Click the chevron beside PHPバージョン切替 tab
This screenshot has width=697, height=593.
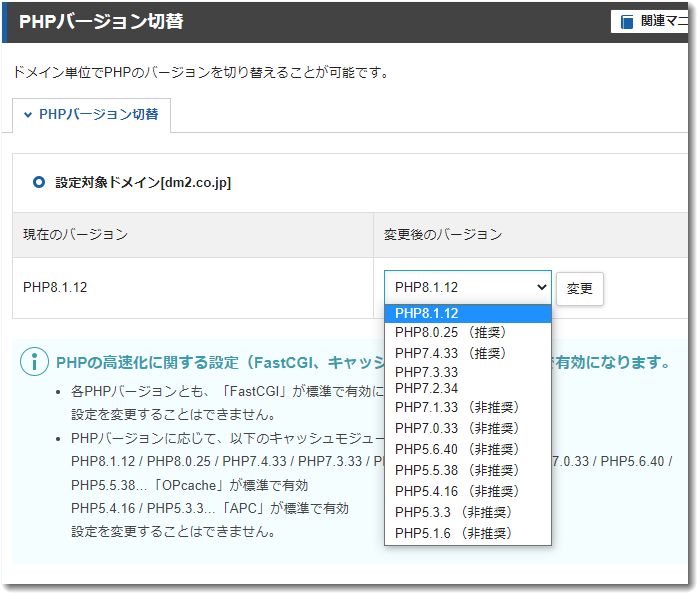(x=28, y=115)
